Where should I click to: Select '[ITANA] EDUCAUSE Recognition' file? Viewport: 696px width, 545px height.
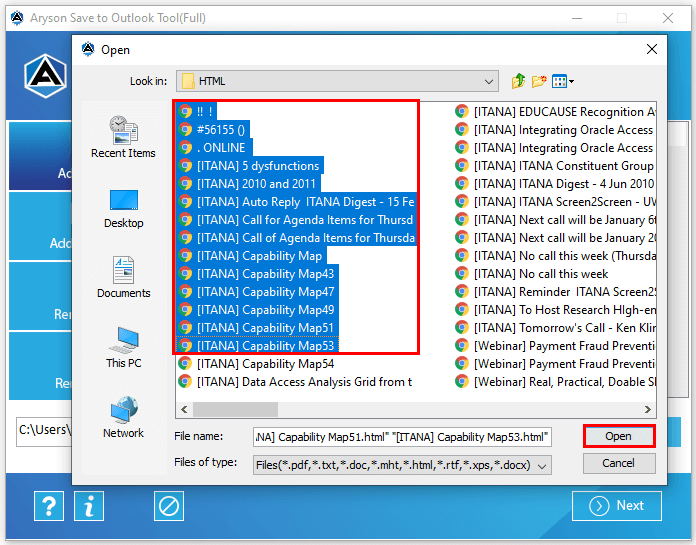pyautogui.click(x=555, y=112)
